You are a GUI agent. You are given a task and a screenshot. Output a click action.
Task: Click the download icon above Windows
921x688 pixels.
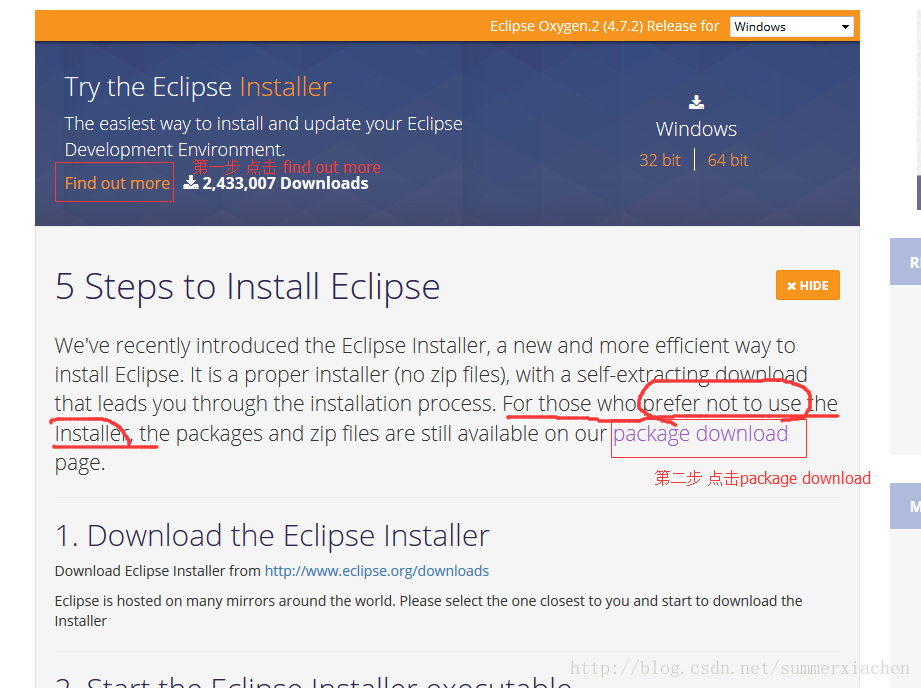696,102
